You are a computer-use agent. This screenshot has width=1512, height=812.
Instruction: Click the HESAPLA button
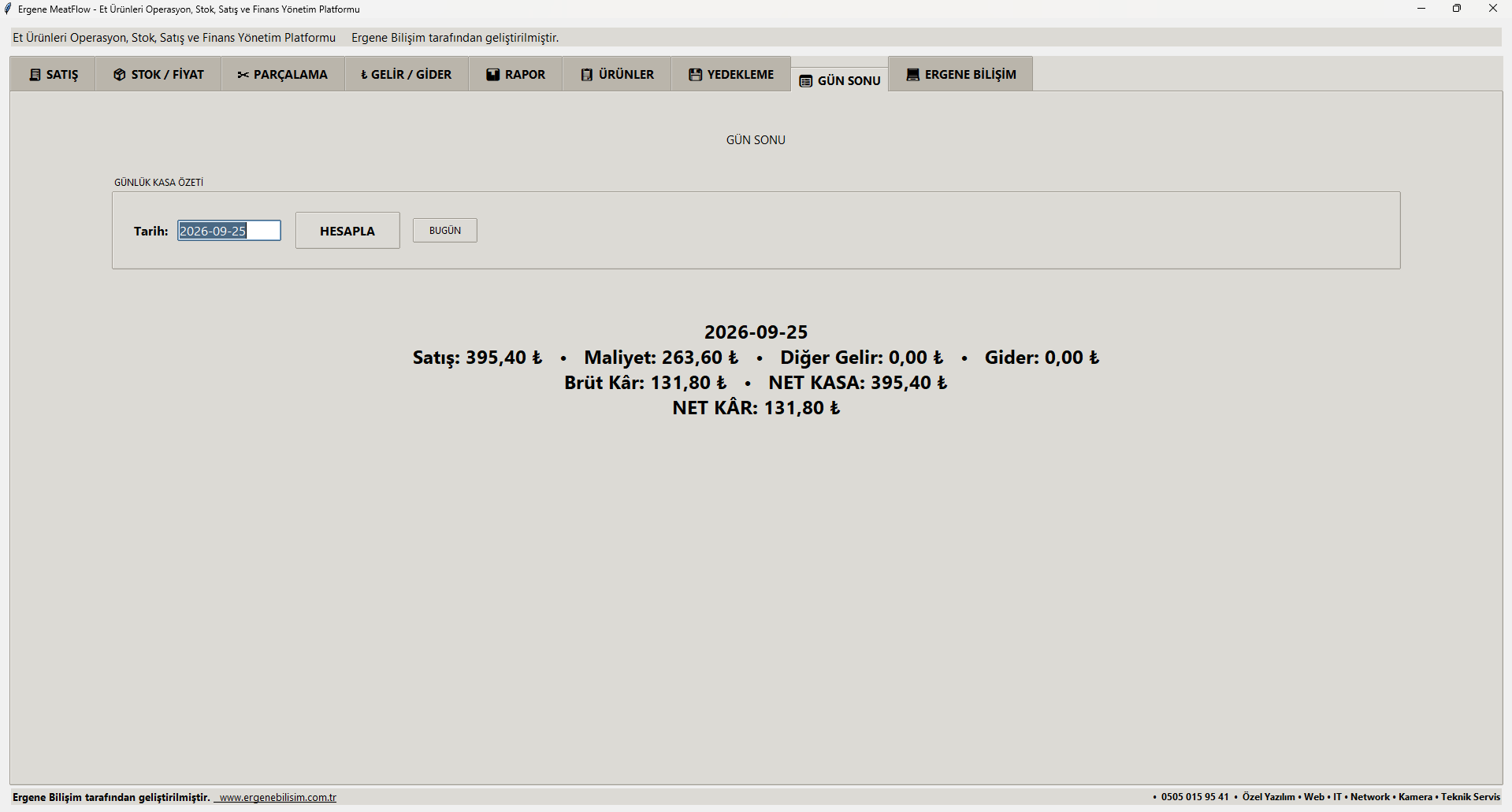coord(347,231)
